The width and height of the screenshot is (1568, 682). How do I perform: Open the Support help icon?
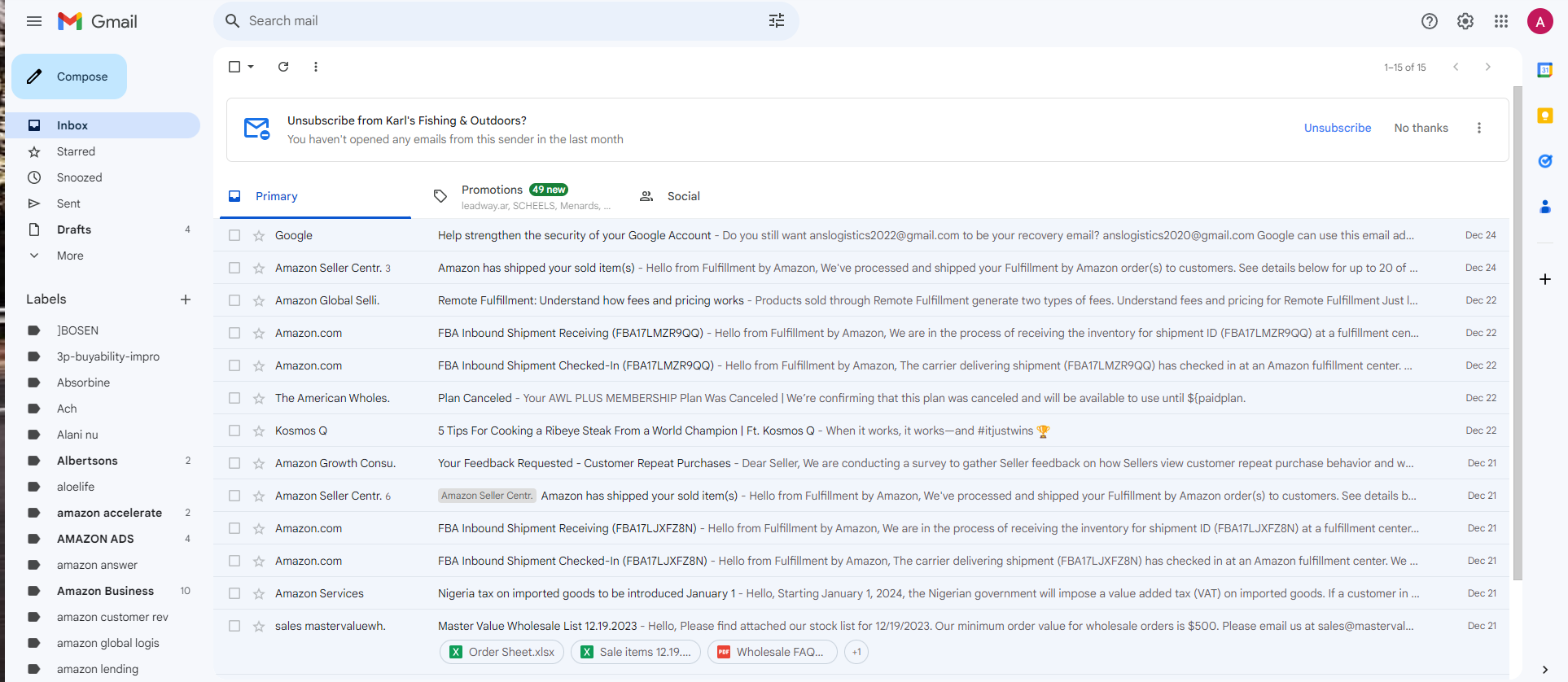coord(1430,21)
